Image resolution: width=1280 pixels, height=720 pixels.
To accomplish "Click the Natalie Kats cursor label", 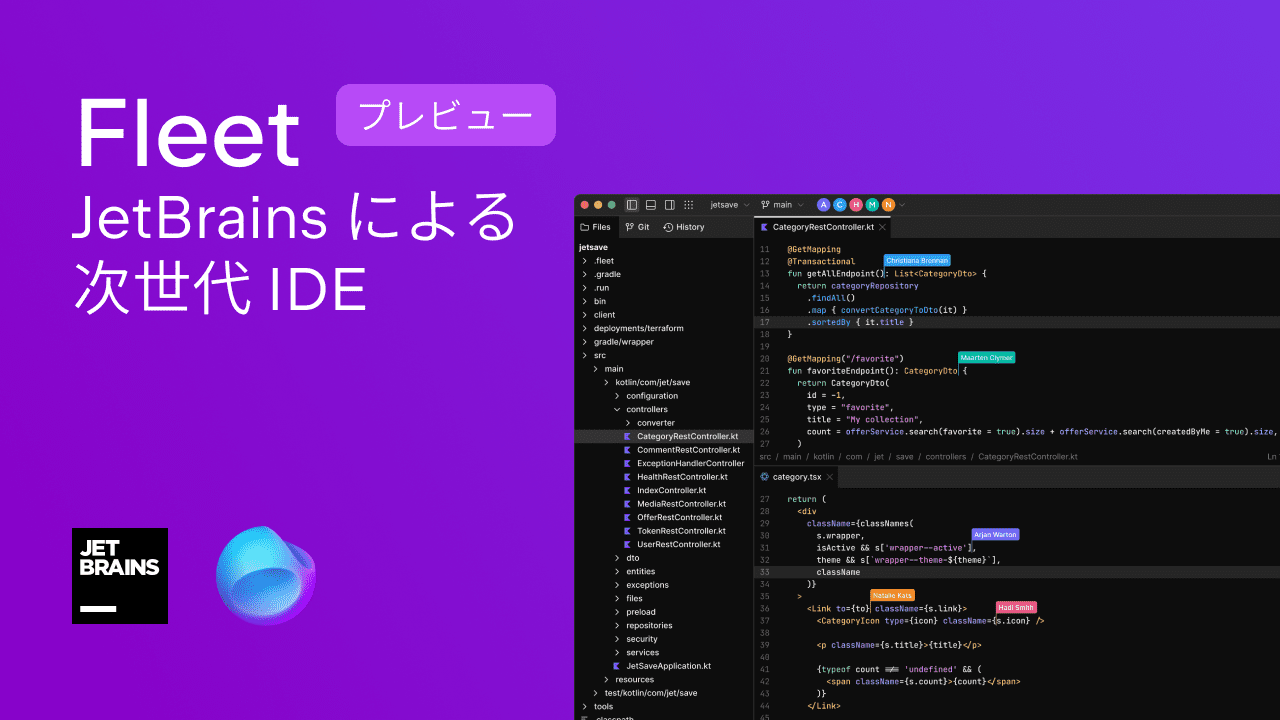I will [x=893, y=595].
